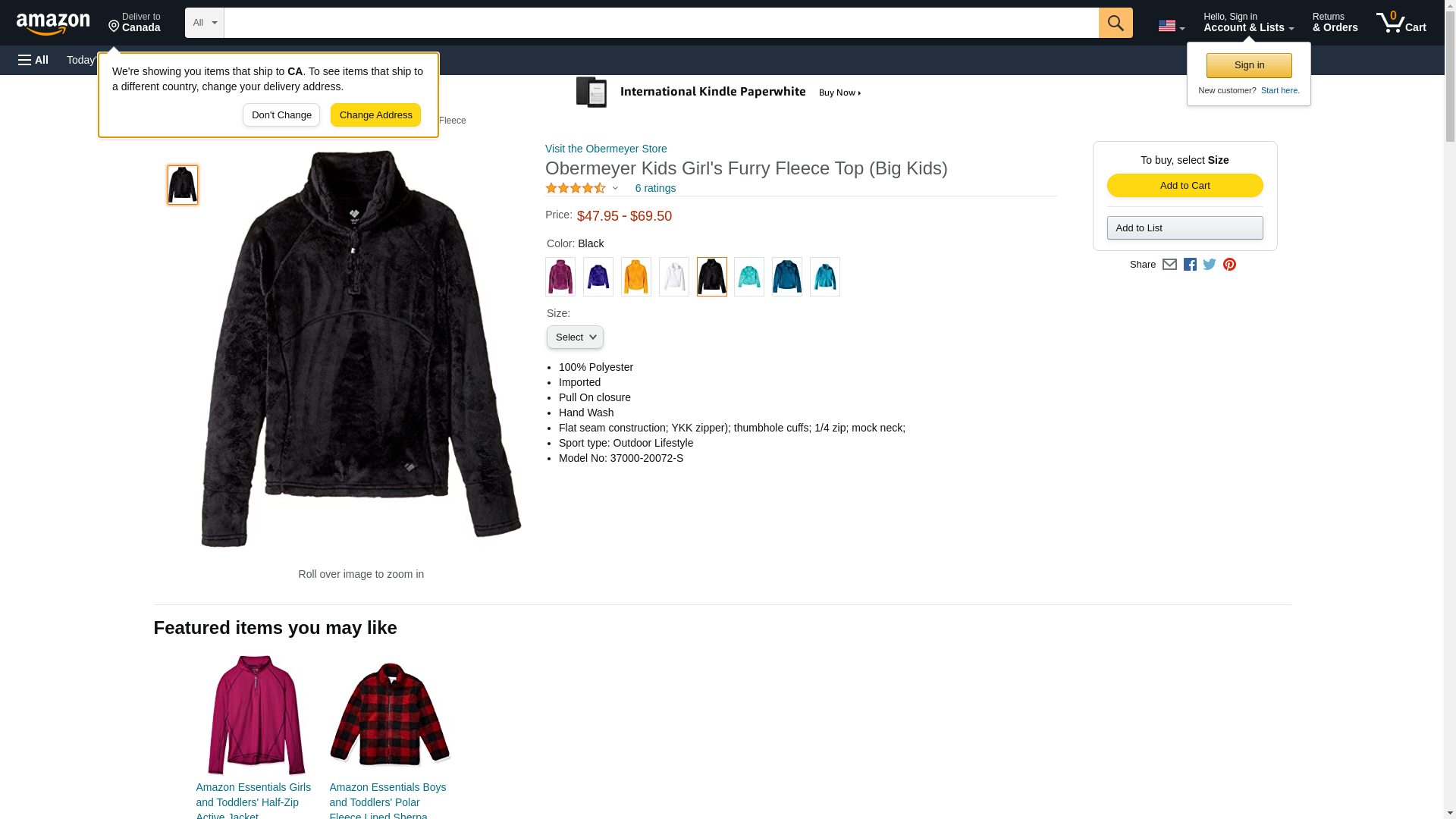Open the shopping cart icon
This screenshot has width=1456, height=819.
click(x=1401, y=23)
